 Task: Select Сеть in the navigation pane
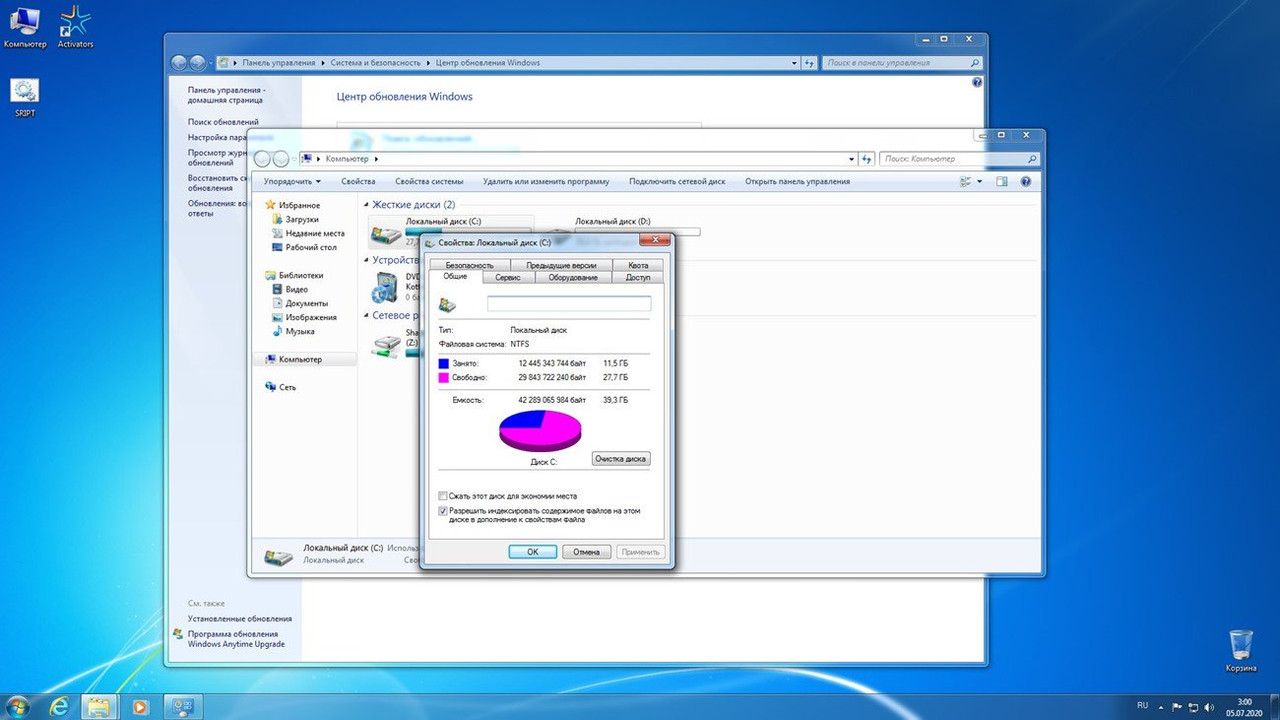point(280,387)
